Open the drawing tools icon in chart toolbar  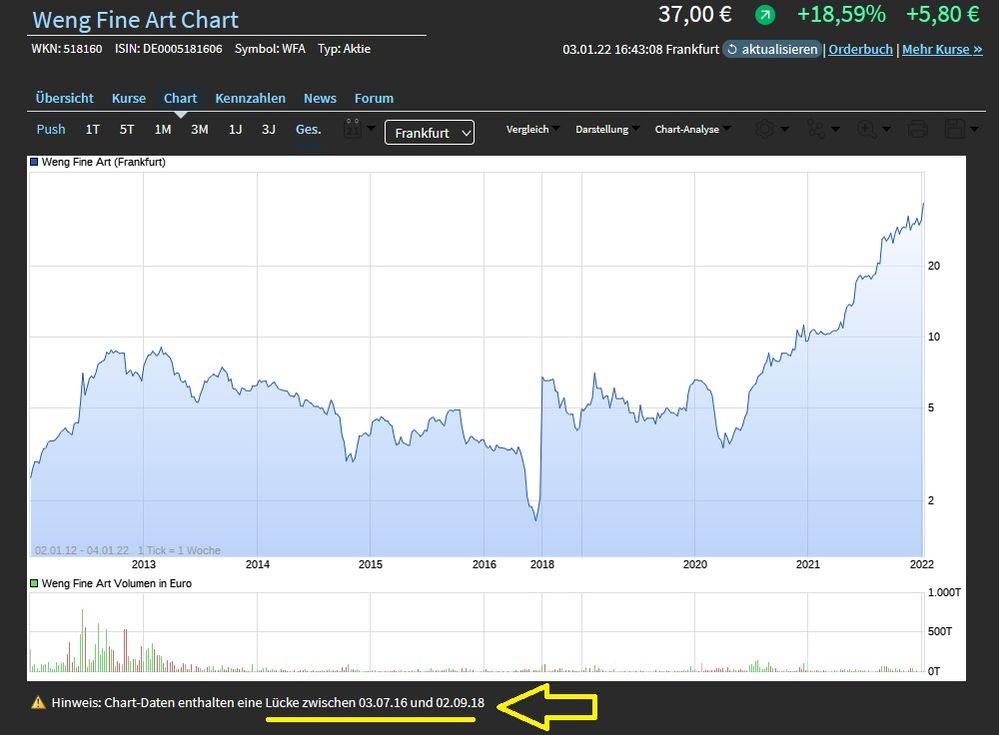tap(817, 129)
